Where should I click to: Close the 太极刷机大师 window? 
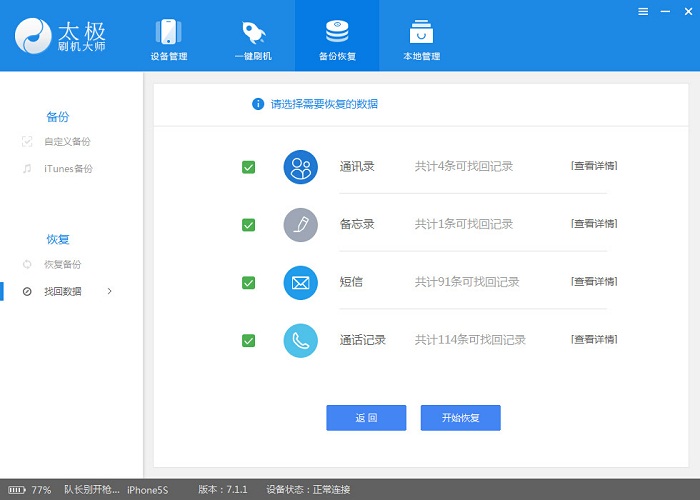[688, 12]
